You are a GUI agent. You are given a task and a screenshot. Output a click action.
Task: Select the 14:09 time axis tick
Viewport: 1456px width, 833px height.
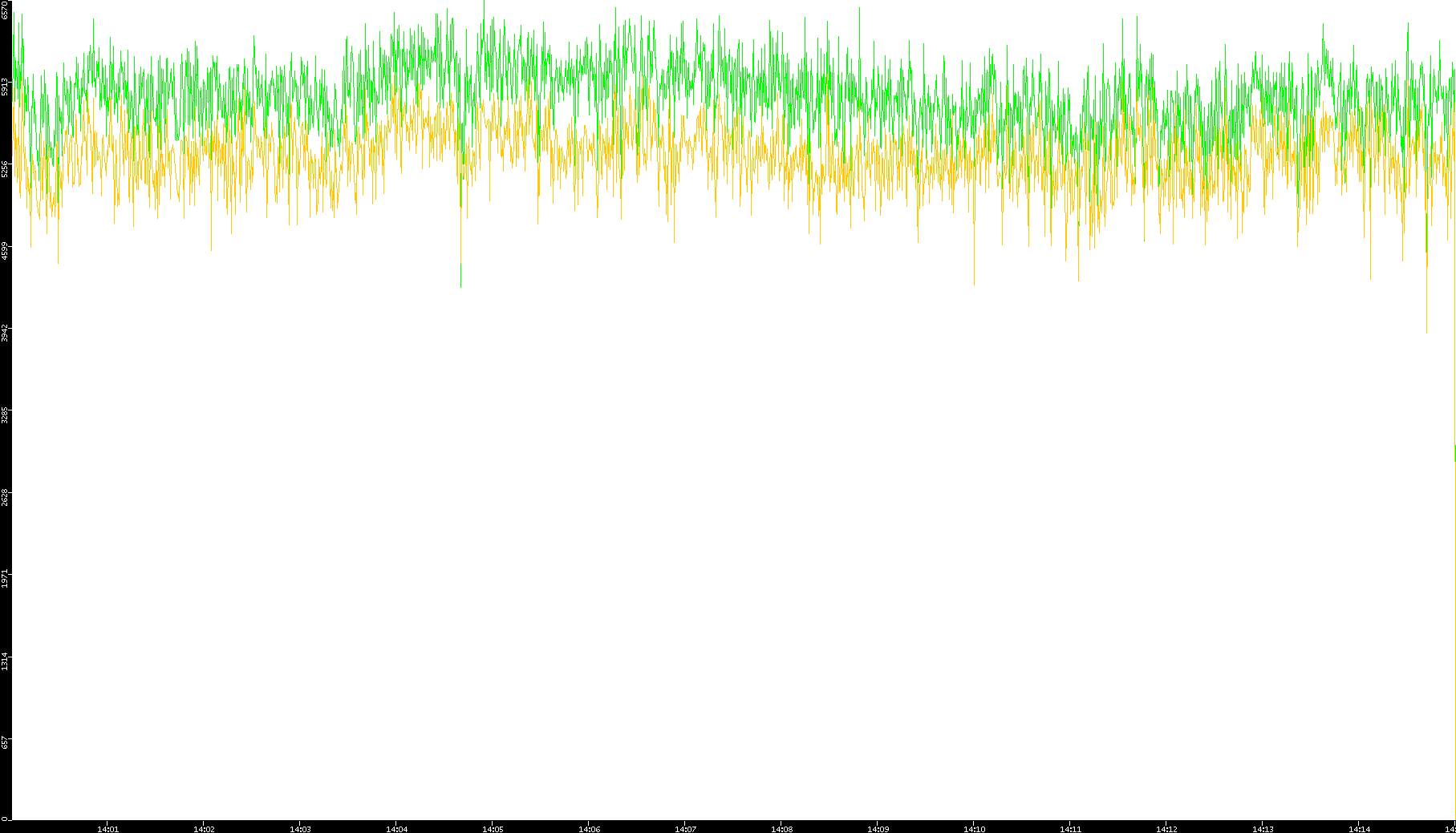[878, 829]
